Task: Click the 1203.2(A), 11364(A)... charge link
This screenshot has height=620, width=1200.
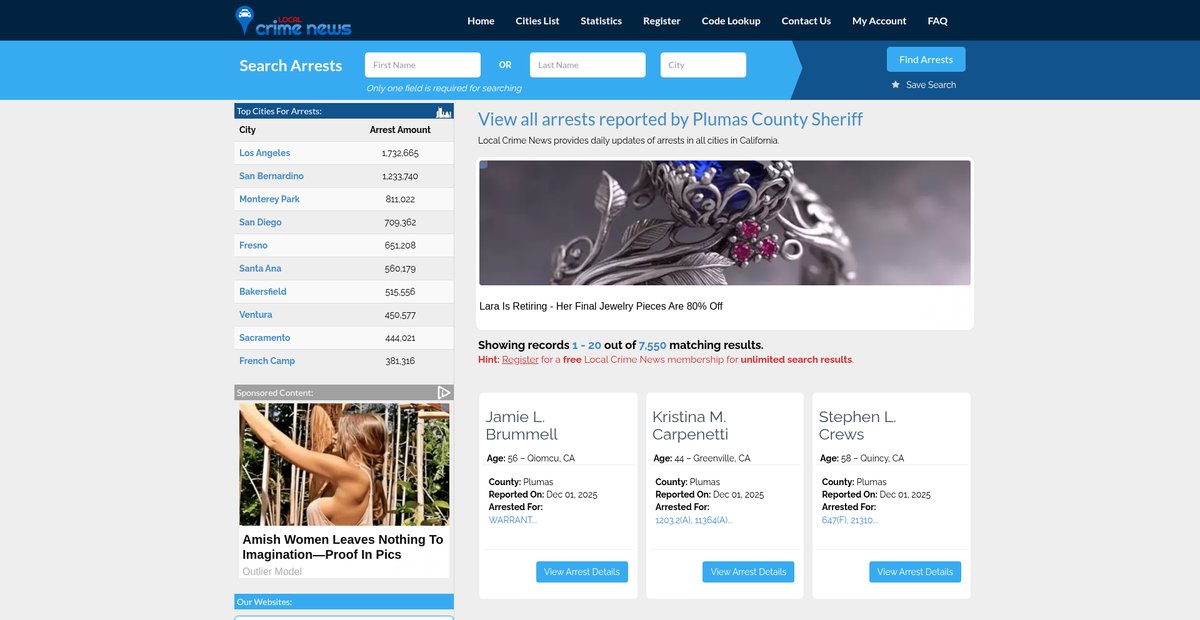Action: click(694, 520)
